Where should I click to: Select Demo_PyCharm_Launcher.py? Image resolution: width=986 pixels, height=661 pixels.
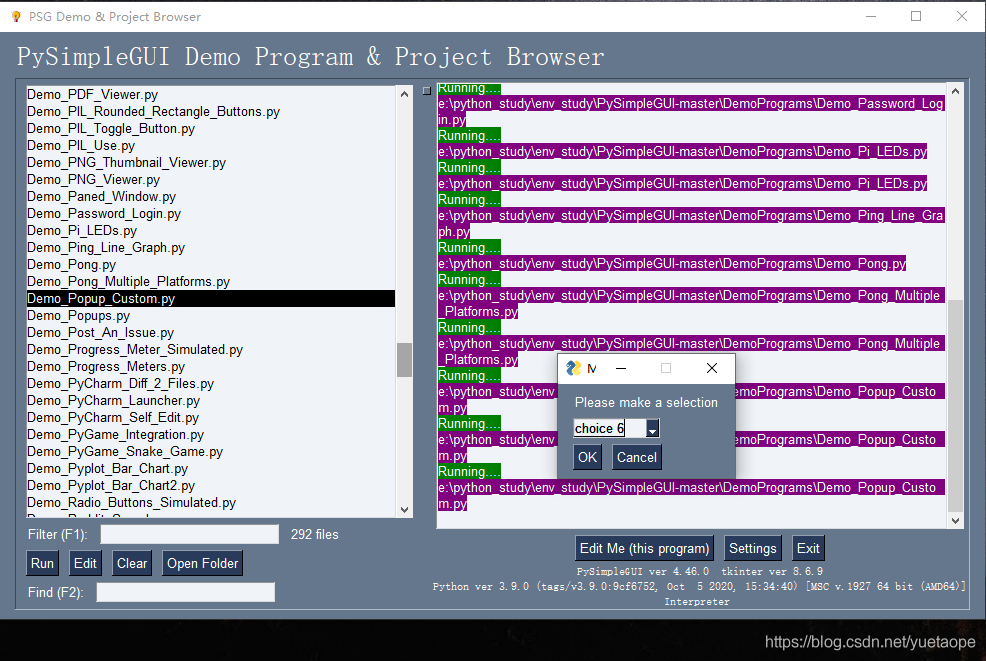click(x=211, y=400)
